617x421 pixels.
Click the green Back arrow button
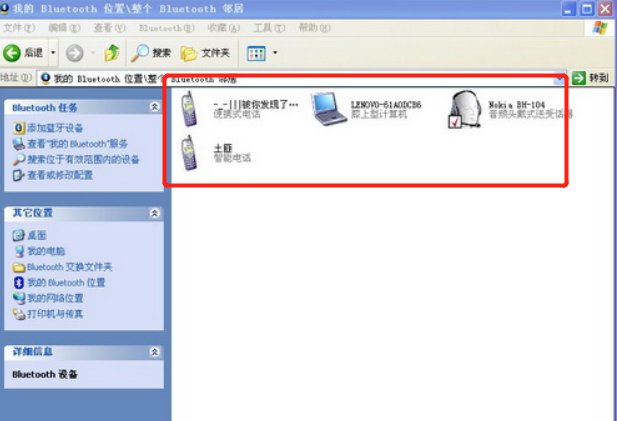[12, 53]
